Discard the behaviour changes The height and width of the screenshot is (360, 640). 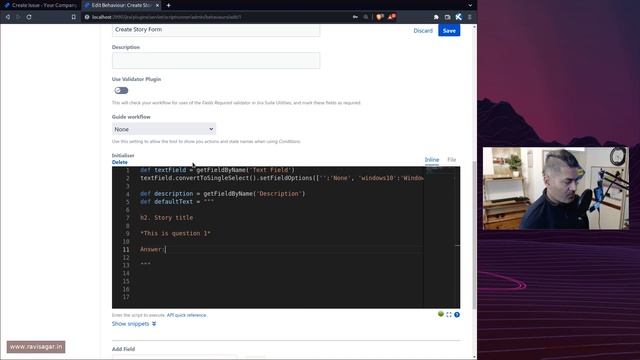coord(423,31)
